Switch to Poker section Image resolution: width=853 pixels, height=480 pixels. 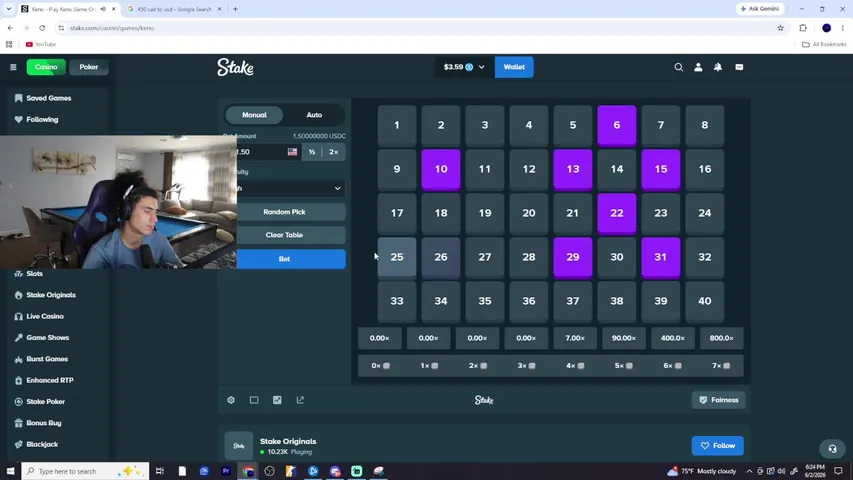(x=89, y=67)
